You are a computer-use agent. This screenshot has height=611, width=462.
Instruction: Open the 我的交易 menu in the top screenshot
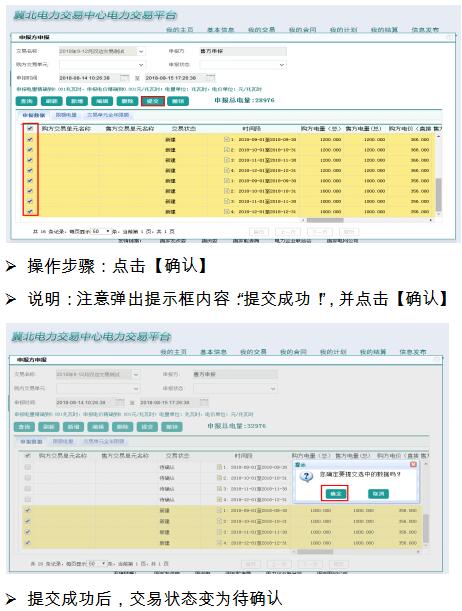coord(261,30)
